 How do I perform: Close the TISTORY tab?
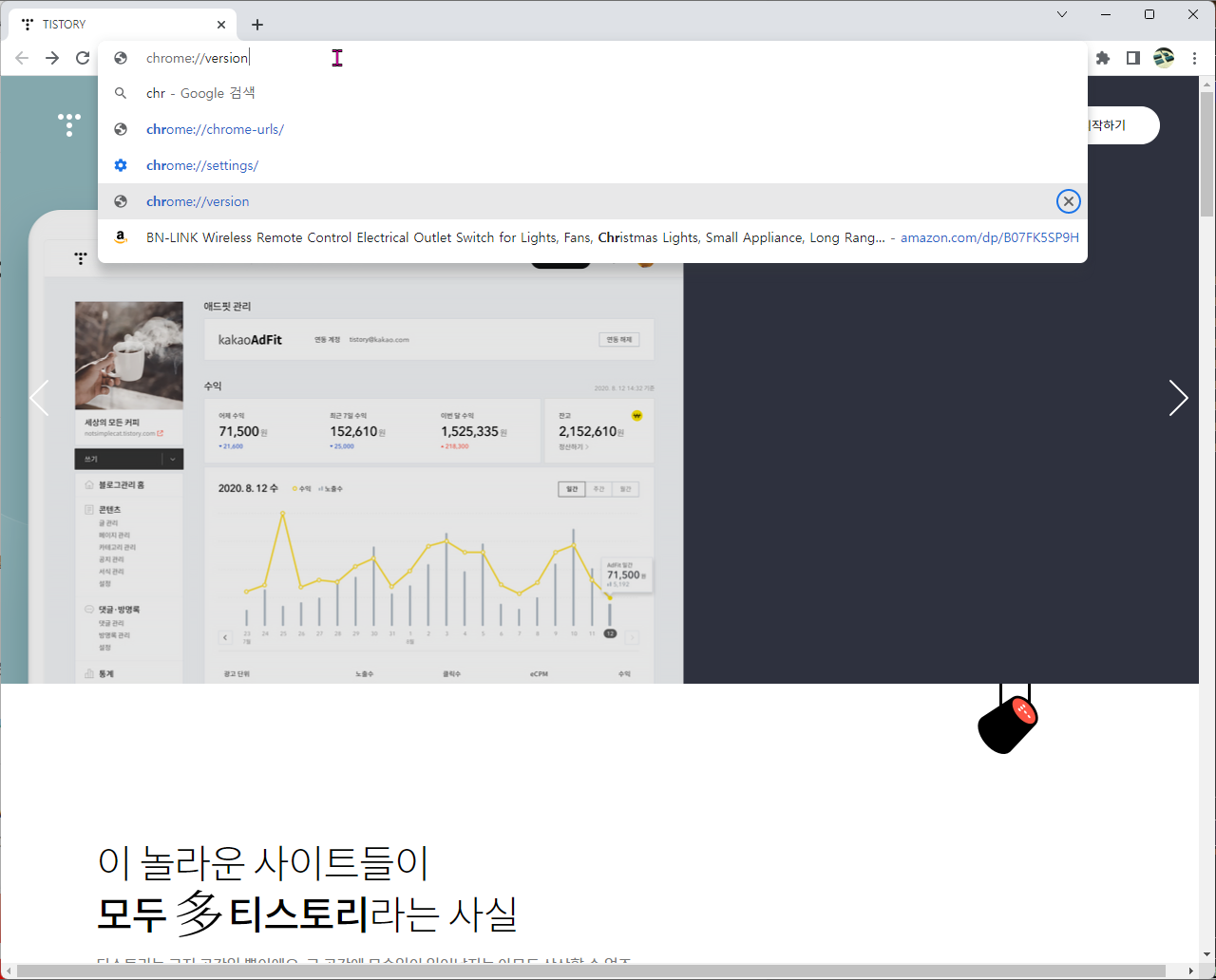(x=221, y=25)
